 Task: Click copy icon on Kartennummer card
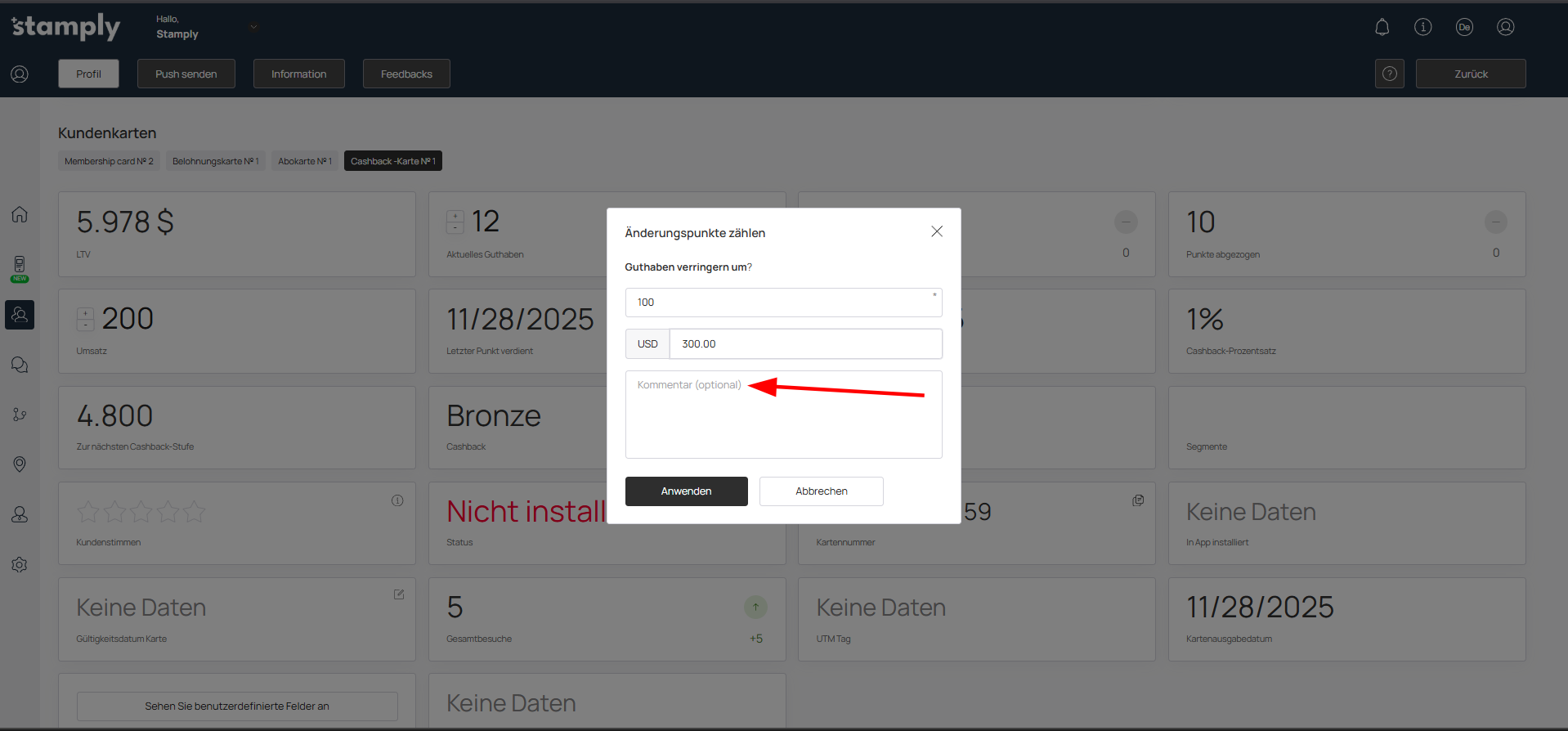coord(1138,500)
